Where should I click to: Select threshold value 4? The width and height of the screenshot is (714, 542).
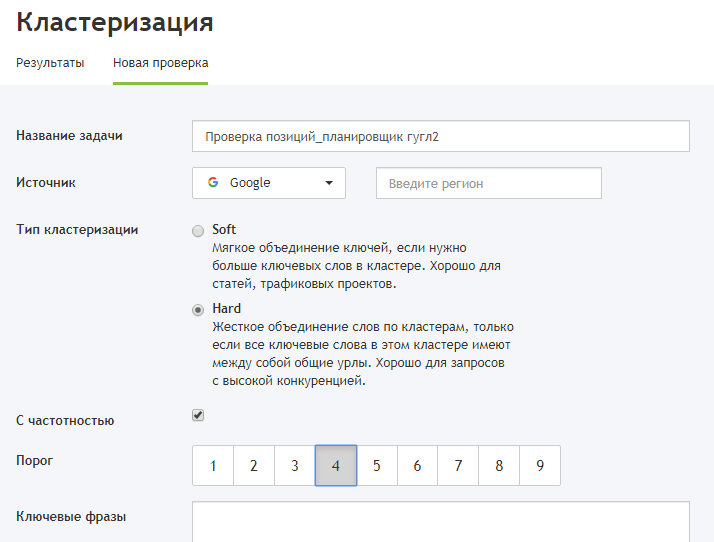pyautogui.click(x=336, y=466)
